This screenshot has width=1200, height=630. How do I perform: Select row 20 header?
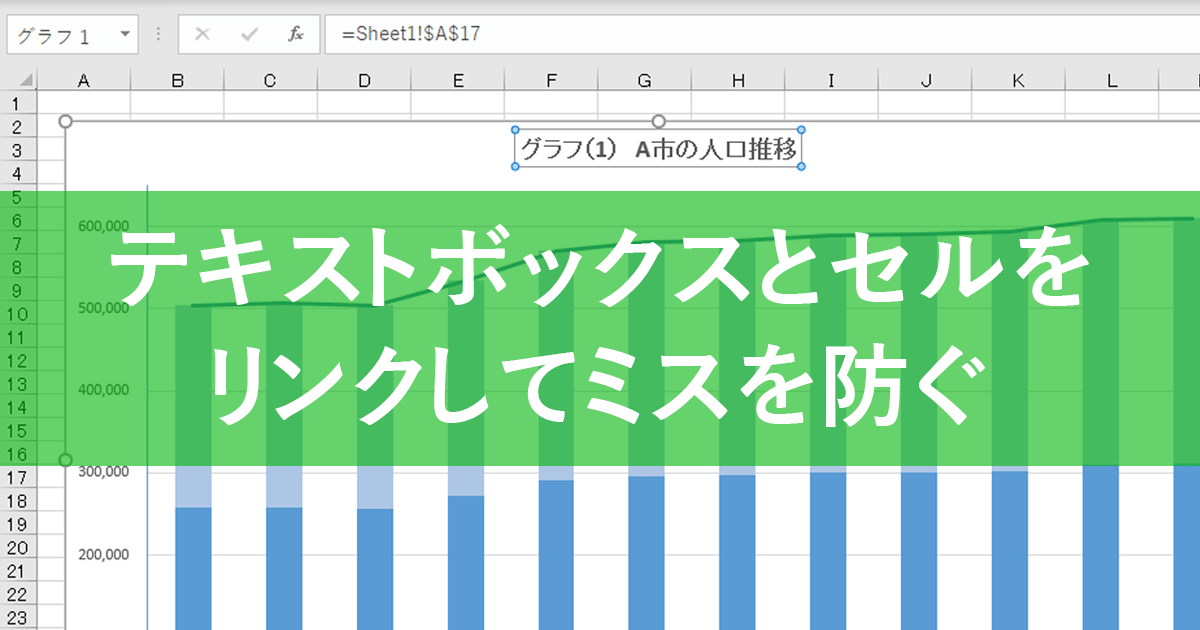18,548
